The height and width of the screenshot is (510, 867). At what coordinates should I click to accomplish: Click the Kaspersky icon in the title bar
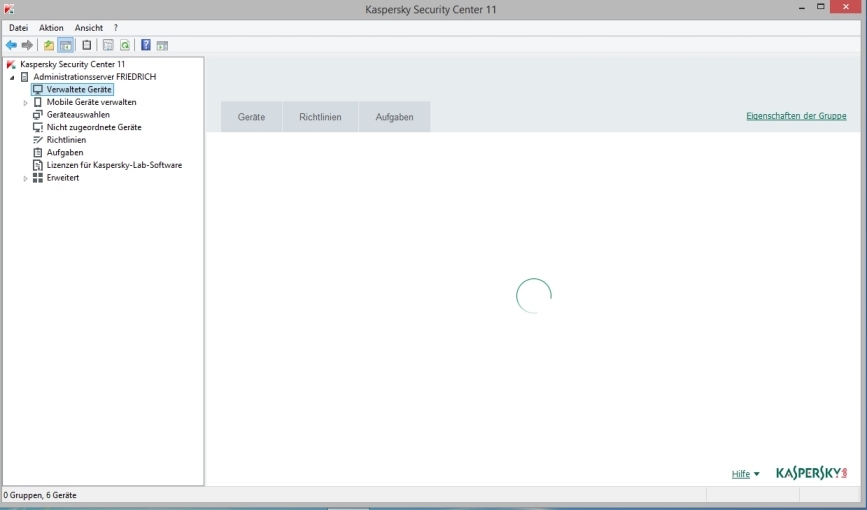tap(9, 9)
